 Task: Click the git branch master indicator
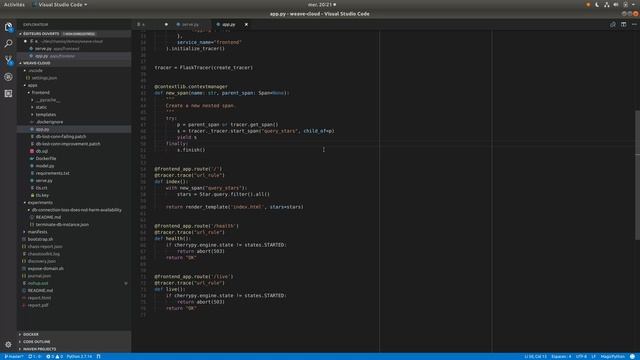tap(13, 356)
